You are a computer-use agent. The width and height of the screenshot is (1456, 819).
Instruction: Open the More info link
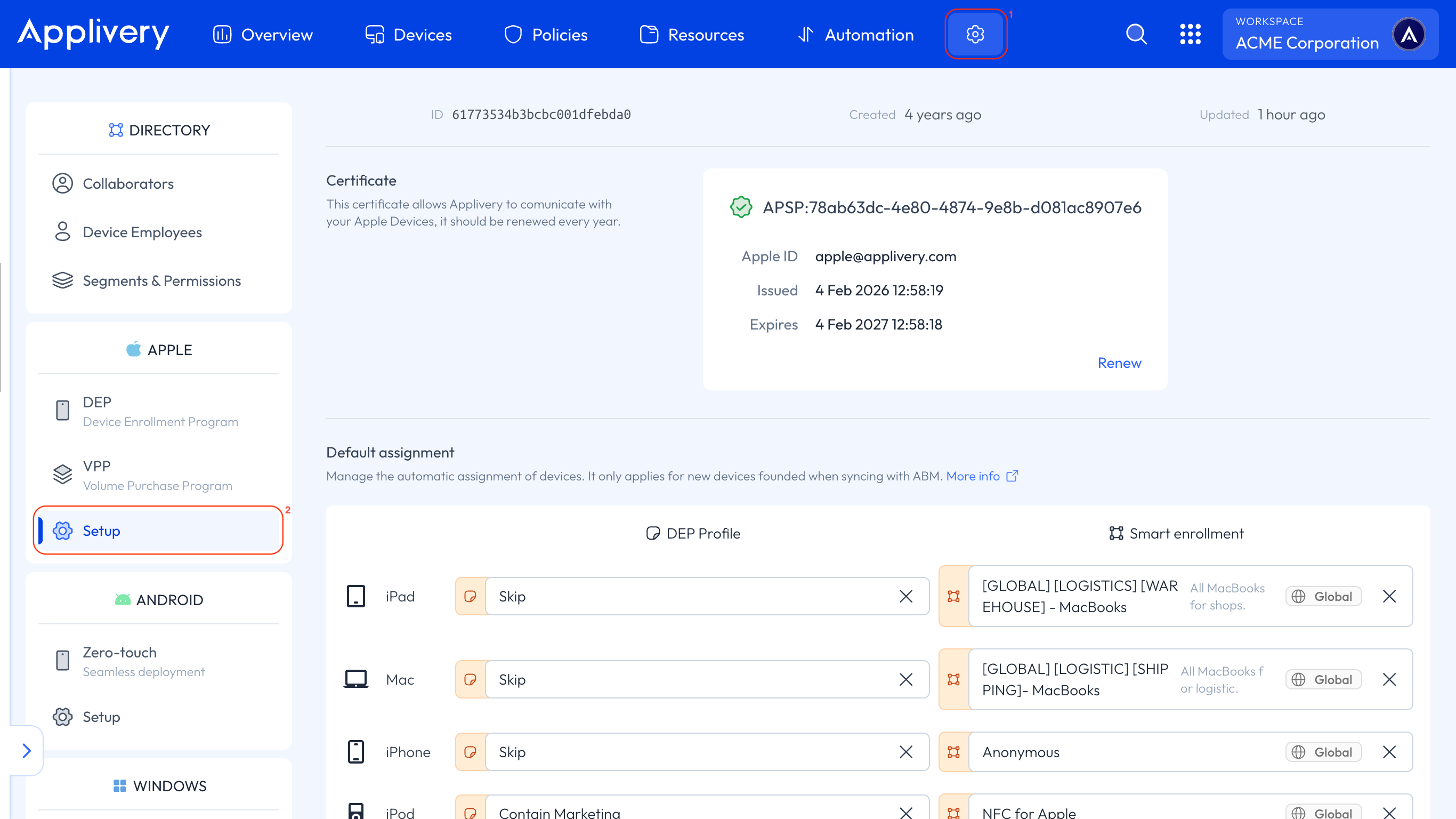pyautogui.click(x=972, y=476)
